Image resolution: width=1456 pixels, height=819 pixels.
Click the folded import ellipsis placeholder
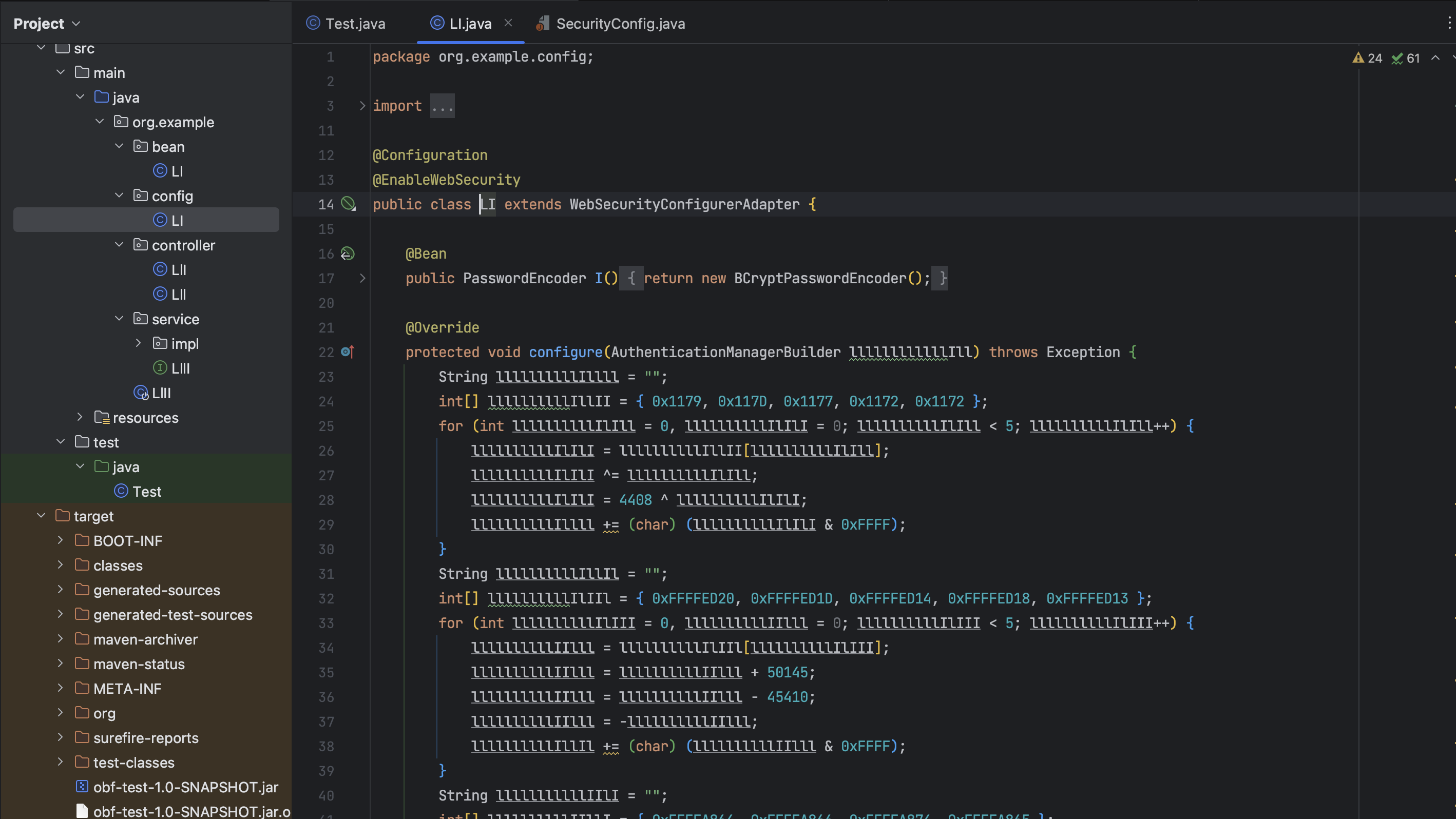coord(442,106)
